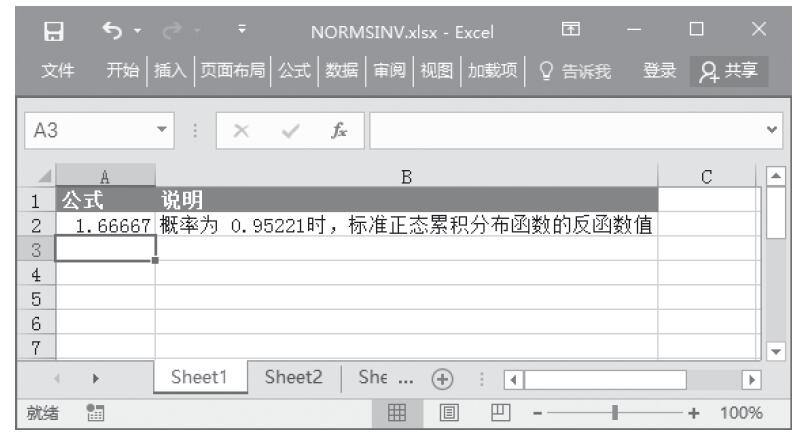Select cell B2 with the description text

tap(406, 226)
